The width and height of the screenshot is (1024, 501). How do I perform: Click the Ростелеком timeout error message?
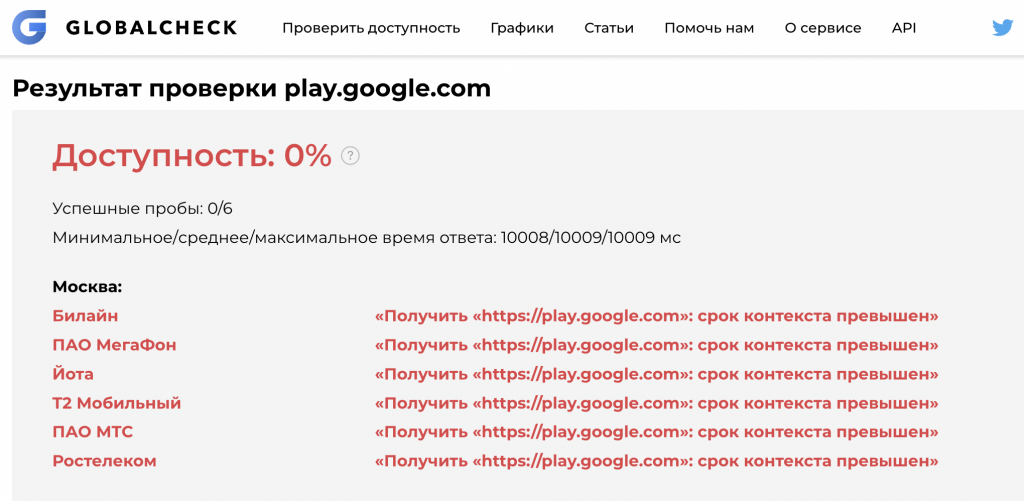(656, 461)
